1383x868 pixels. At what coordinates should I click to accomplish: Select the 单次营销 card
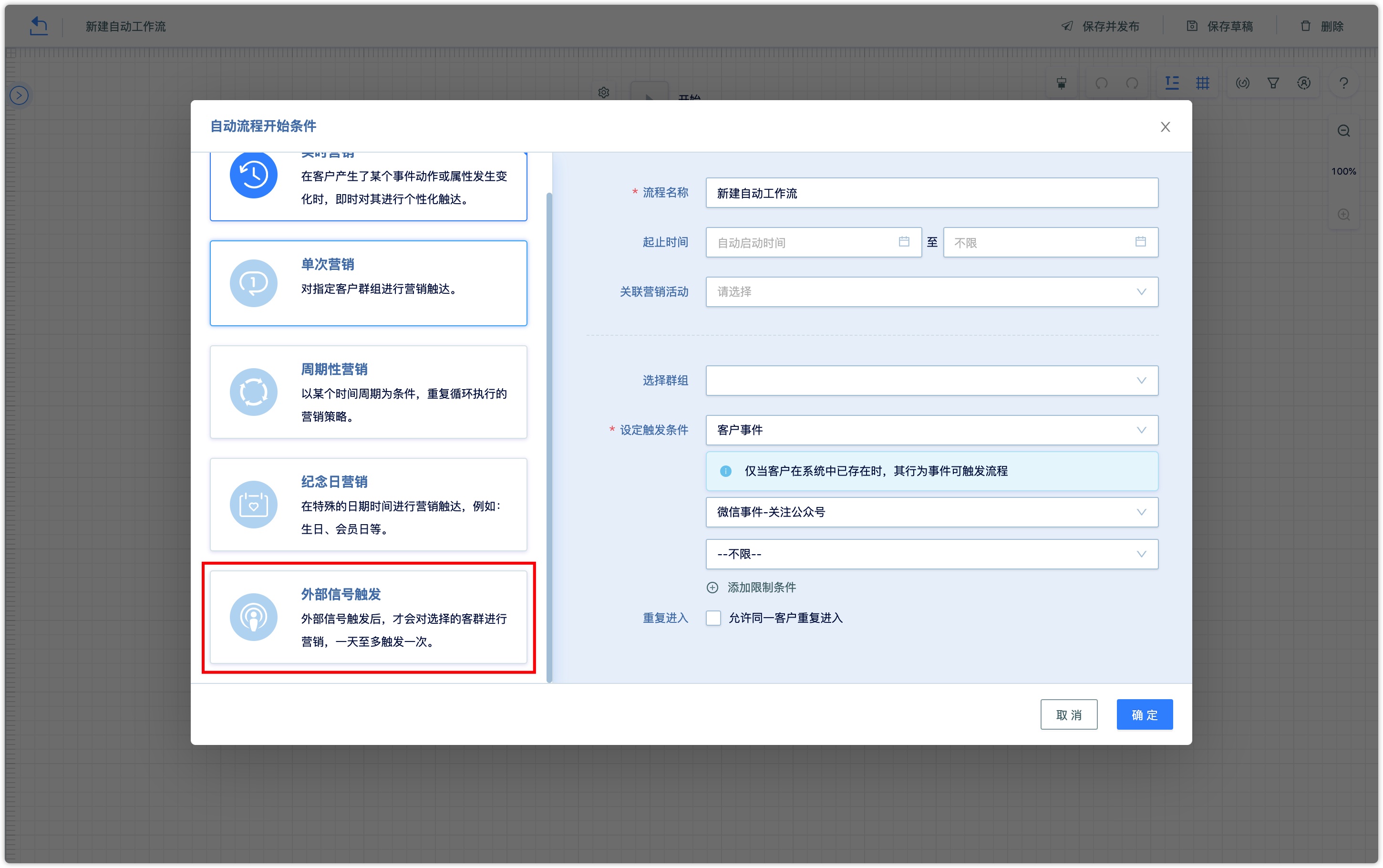[369, 283]
